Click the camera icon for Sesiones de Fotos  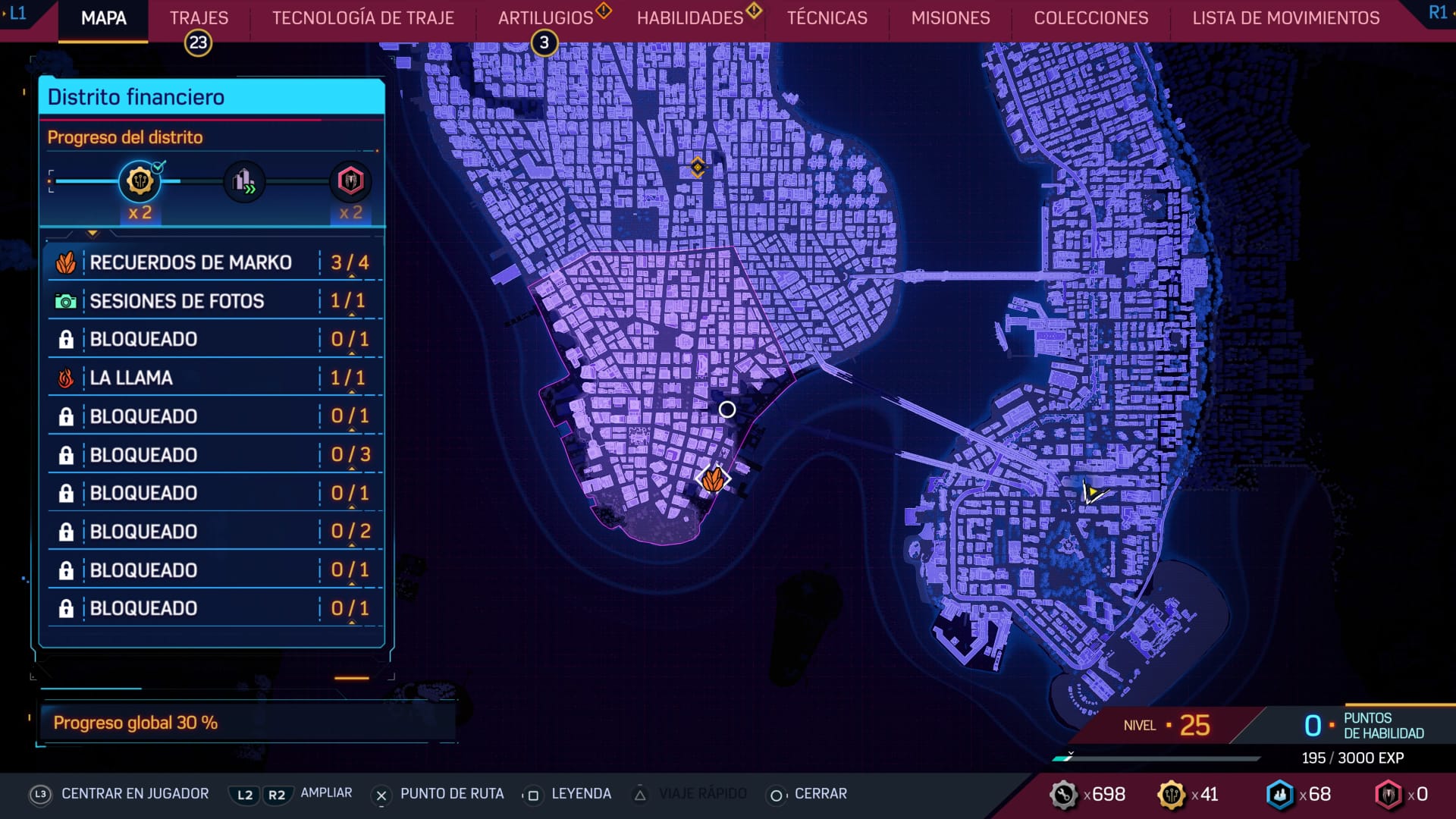point(66,302)
